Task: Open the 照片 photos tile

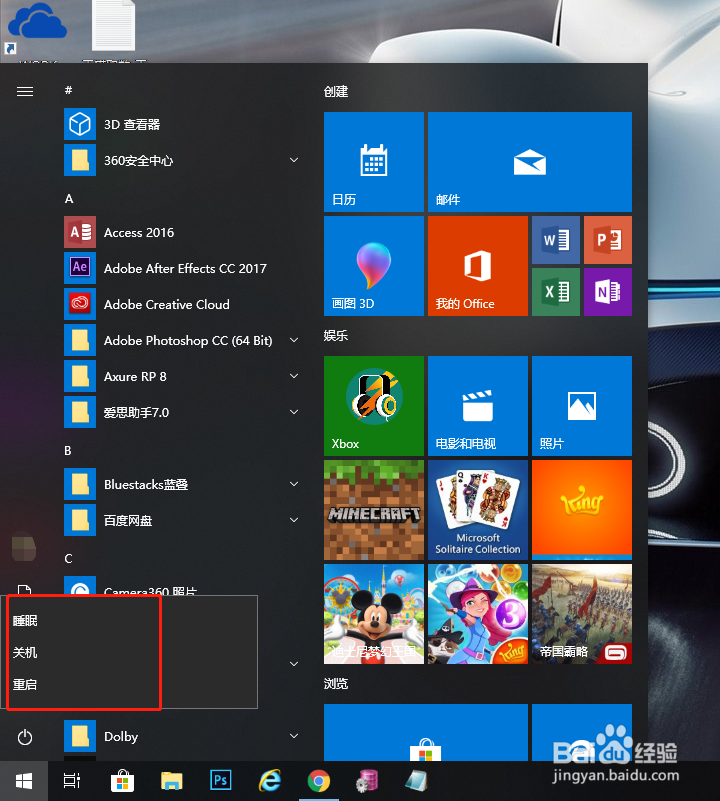Action: pyautogui.click(x=582, y=406)
